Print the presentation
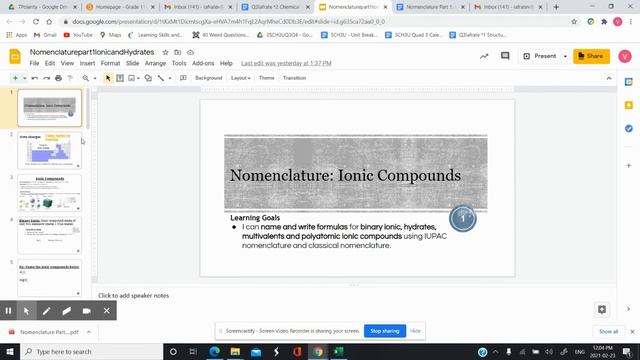Screen dimensions: 640x360 [x=58, y=78]
